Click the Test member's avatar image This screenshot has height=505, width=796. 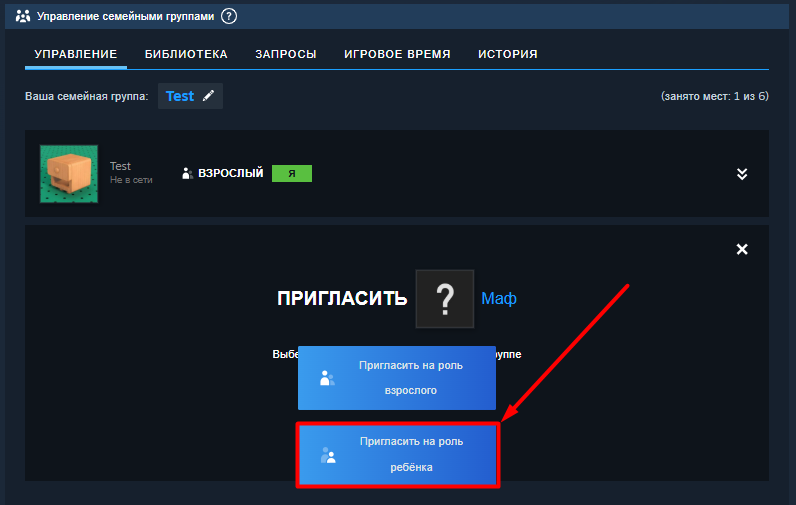point(69,174)
